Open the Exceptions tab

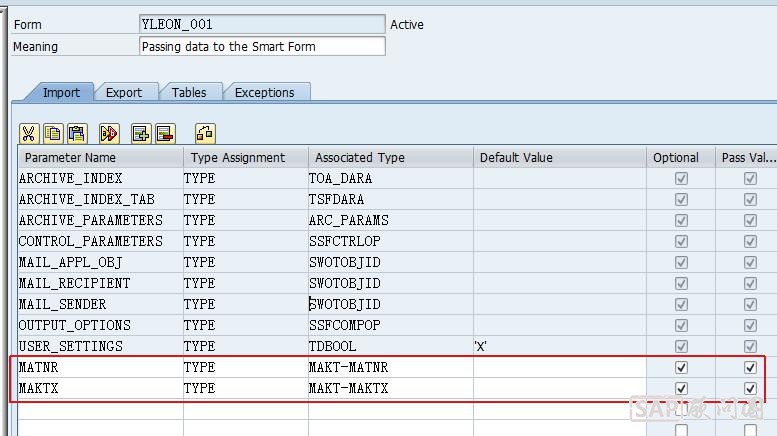pyautogui.click(x=265, y=93)
